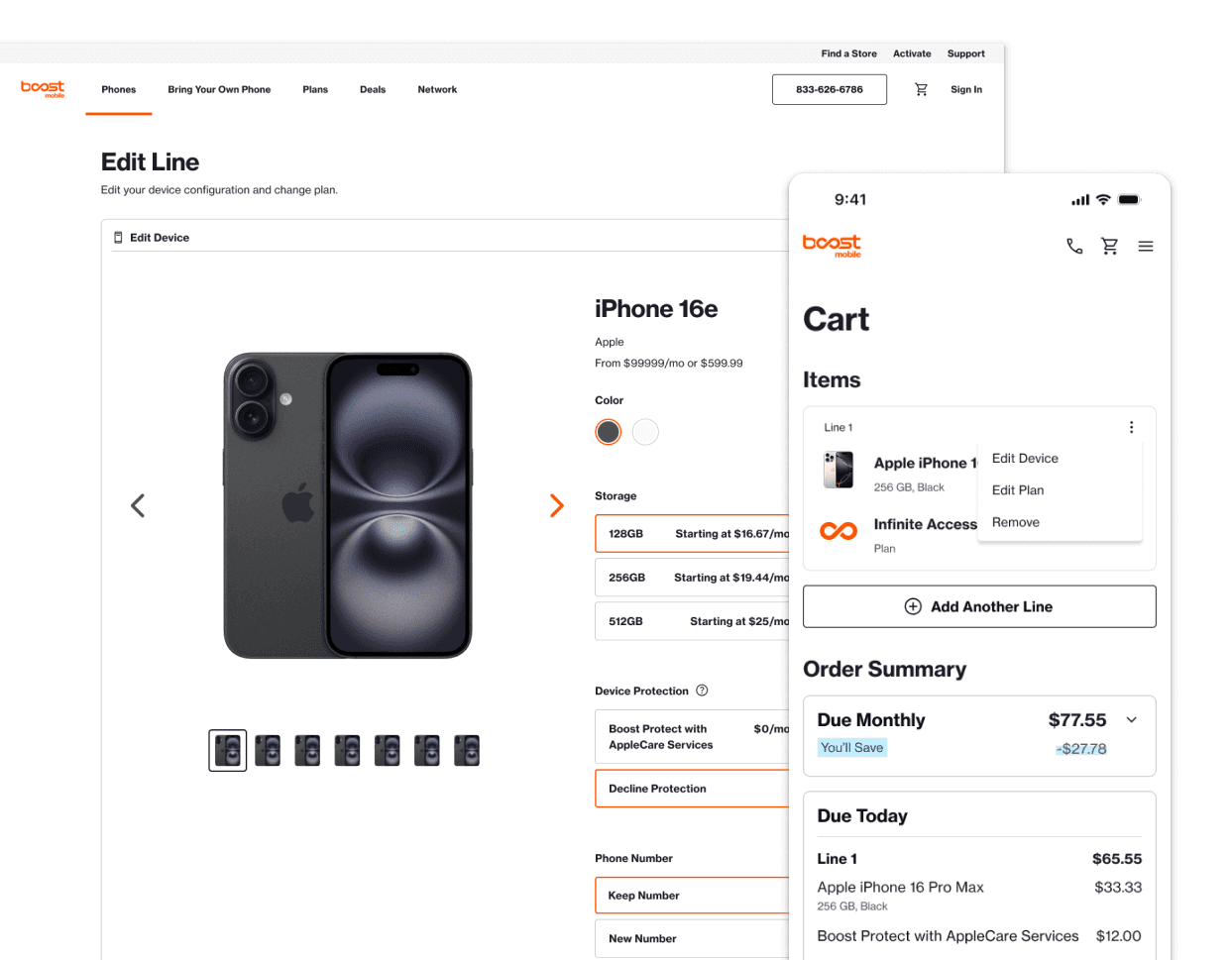
Task: Open the Deals navigation tab
Action: (x=373, y=89)
